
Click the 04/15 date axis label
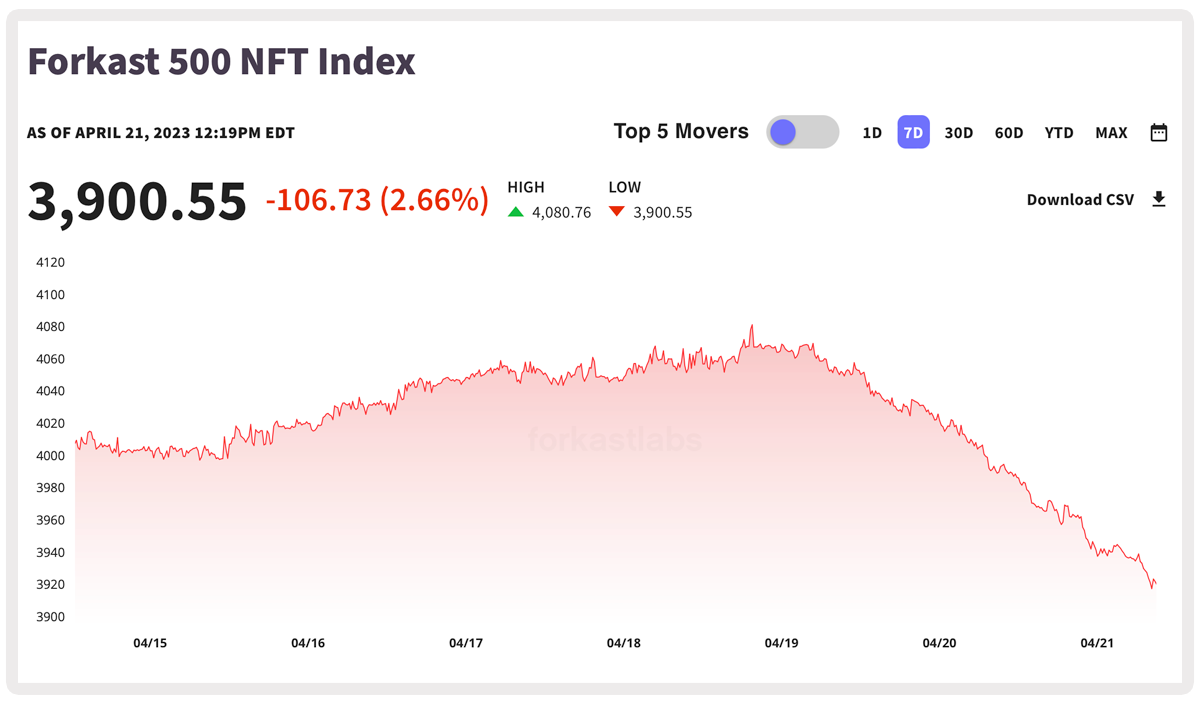(x=150, y=643)
